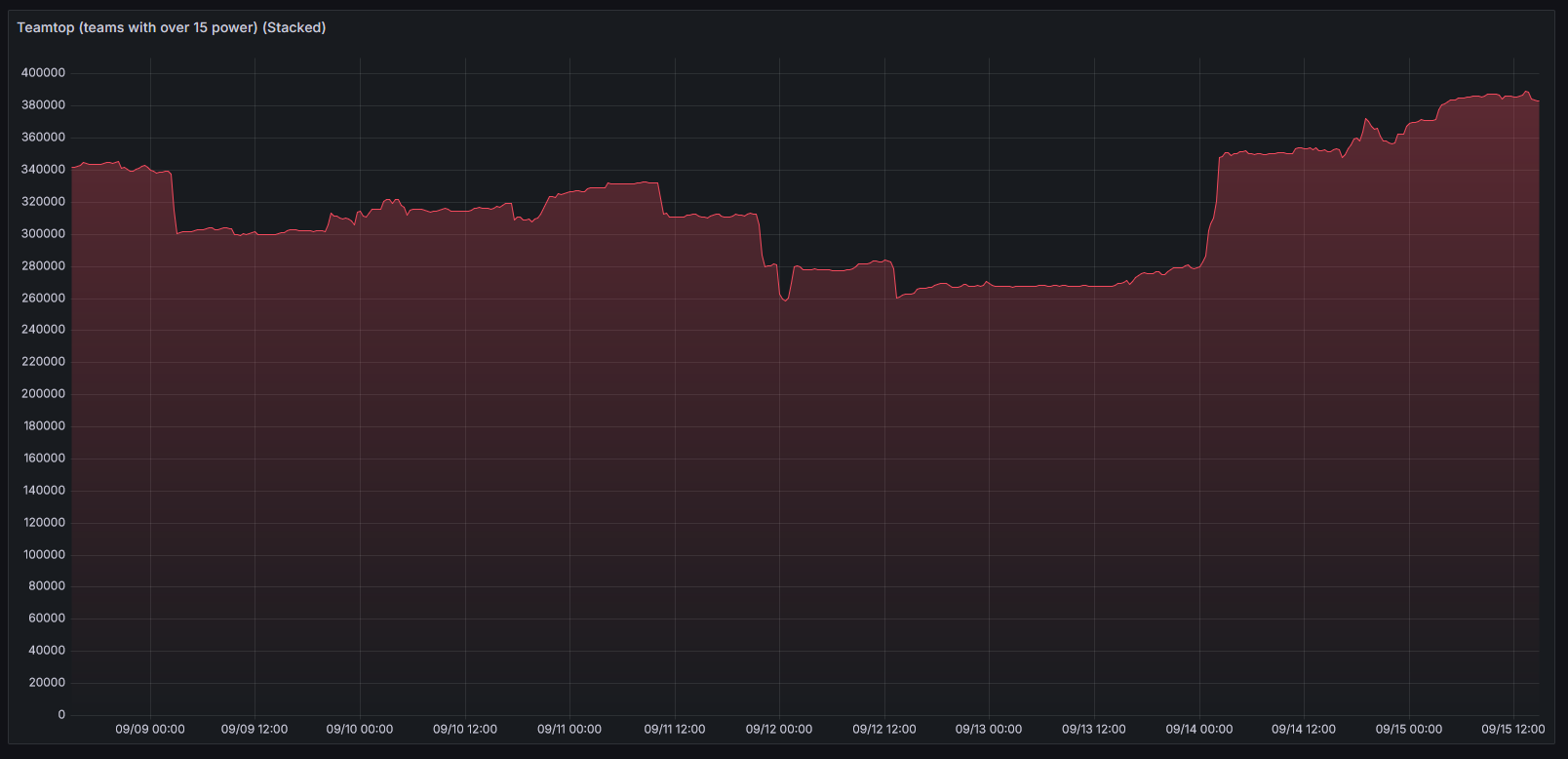
Task: Click the 09/11 00:00 x-axis label
Action: pyautogui.click(x=569, y=729)
